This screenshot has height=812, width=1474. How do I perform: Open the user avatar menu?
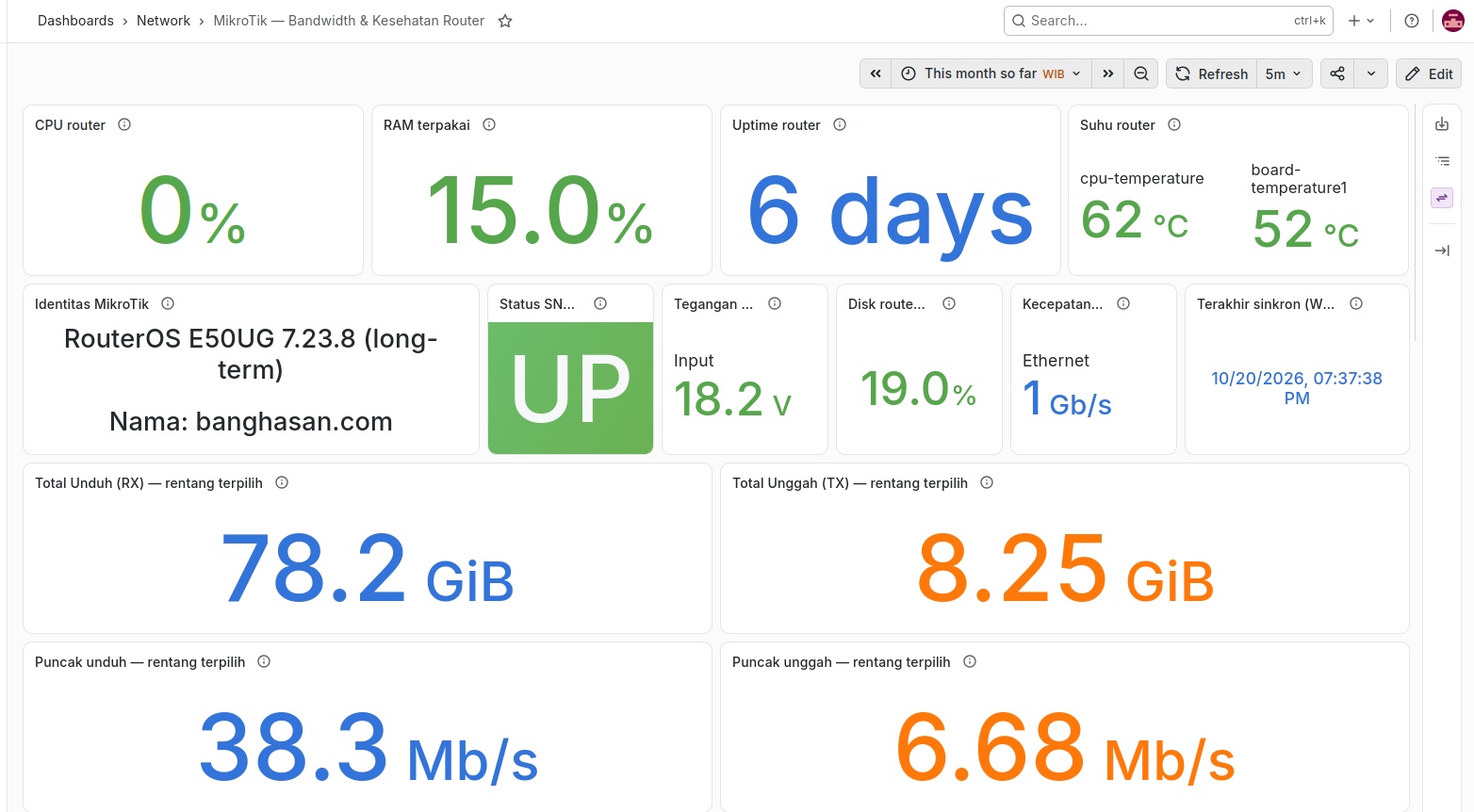click(1453, 21)
